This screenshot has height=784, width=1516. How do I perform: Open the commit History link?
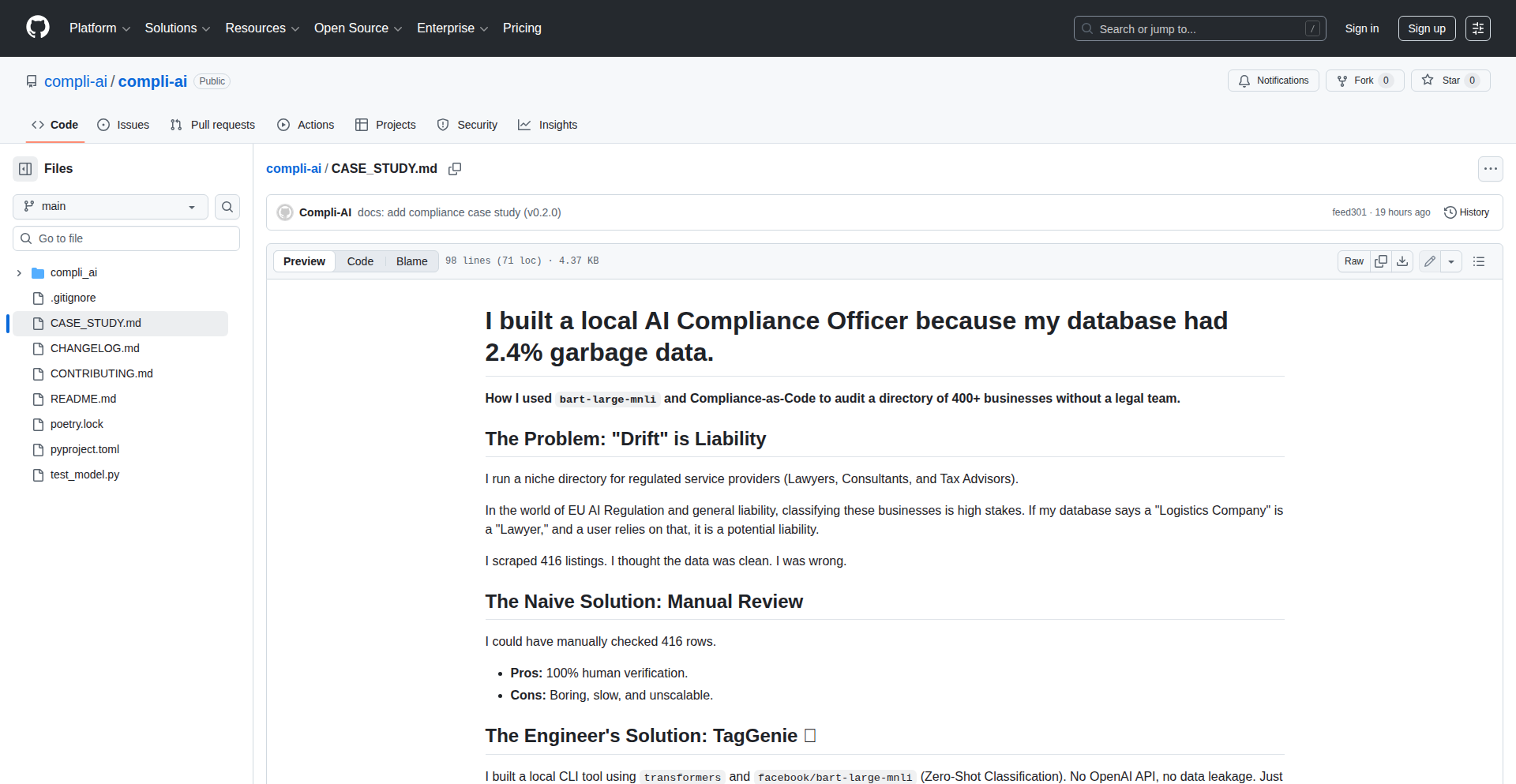coord(1466,212)
